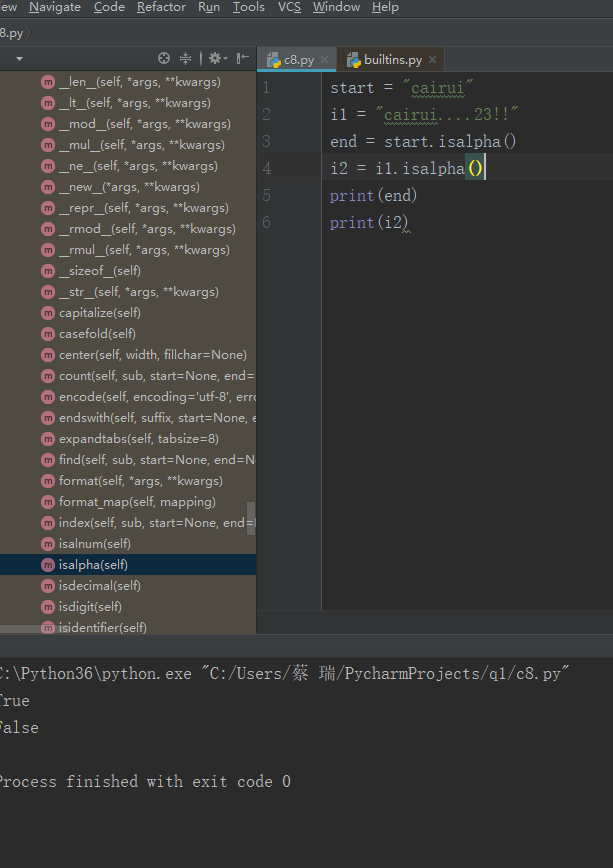The height and width of the screenshot is (868, 613).
Task: Click the find method icon
Action: (x=48, y=460)
